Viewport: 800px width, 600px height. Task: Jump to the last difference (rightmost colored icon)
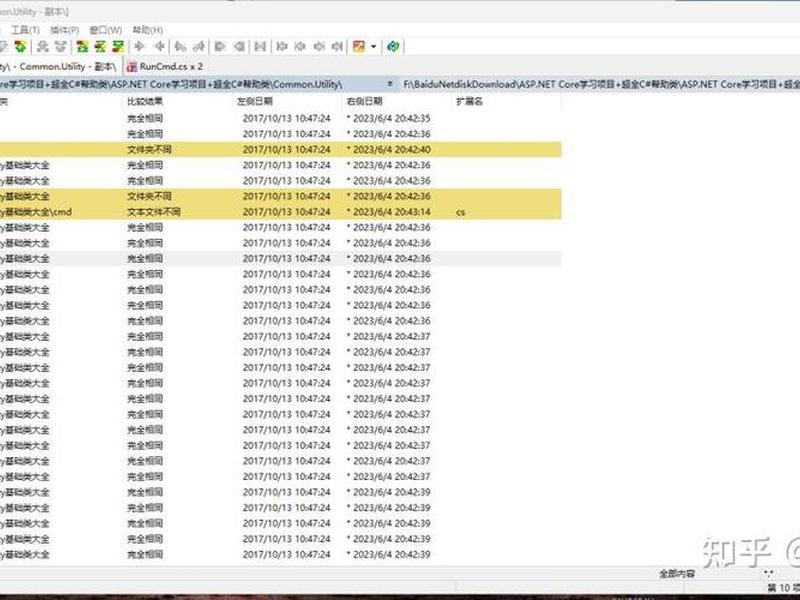(x=118, y=46)
